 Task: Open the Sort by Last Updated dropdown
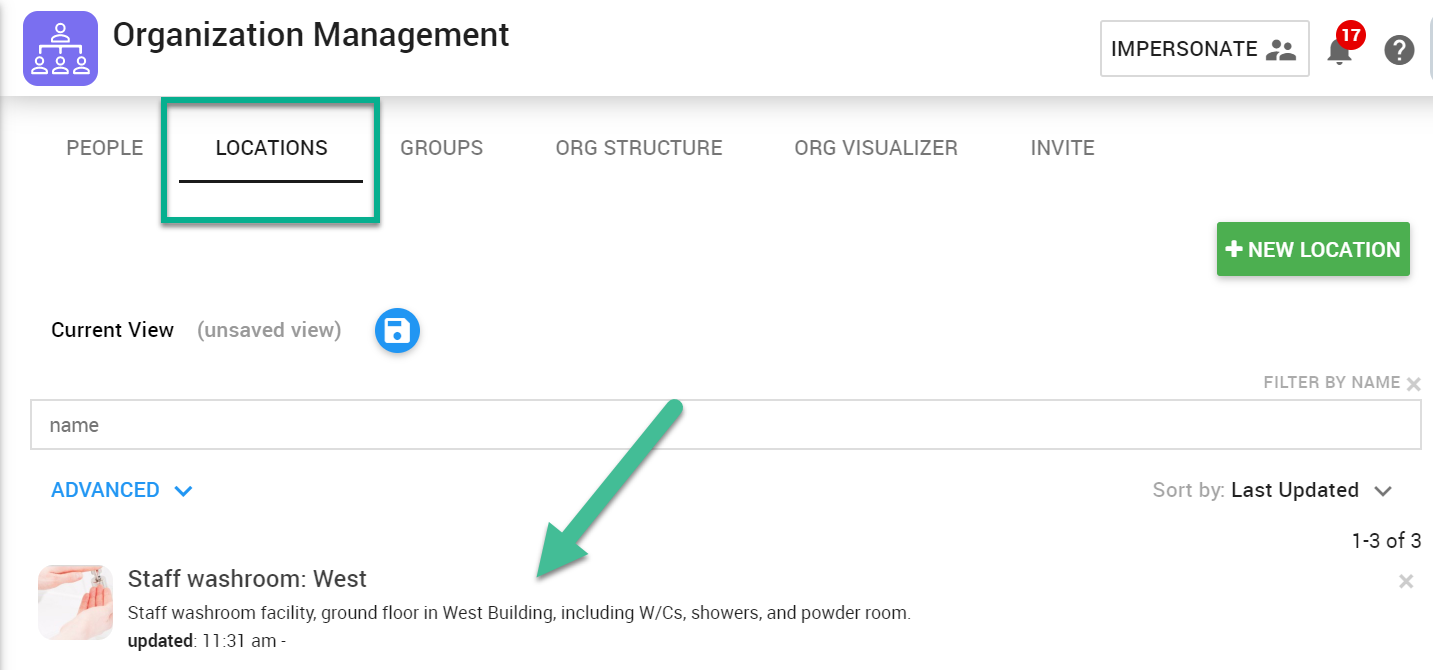[1272, 490]
